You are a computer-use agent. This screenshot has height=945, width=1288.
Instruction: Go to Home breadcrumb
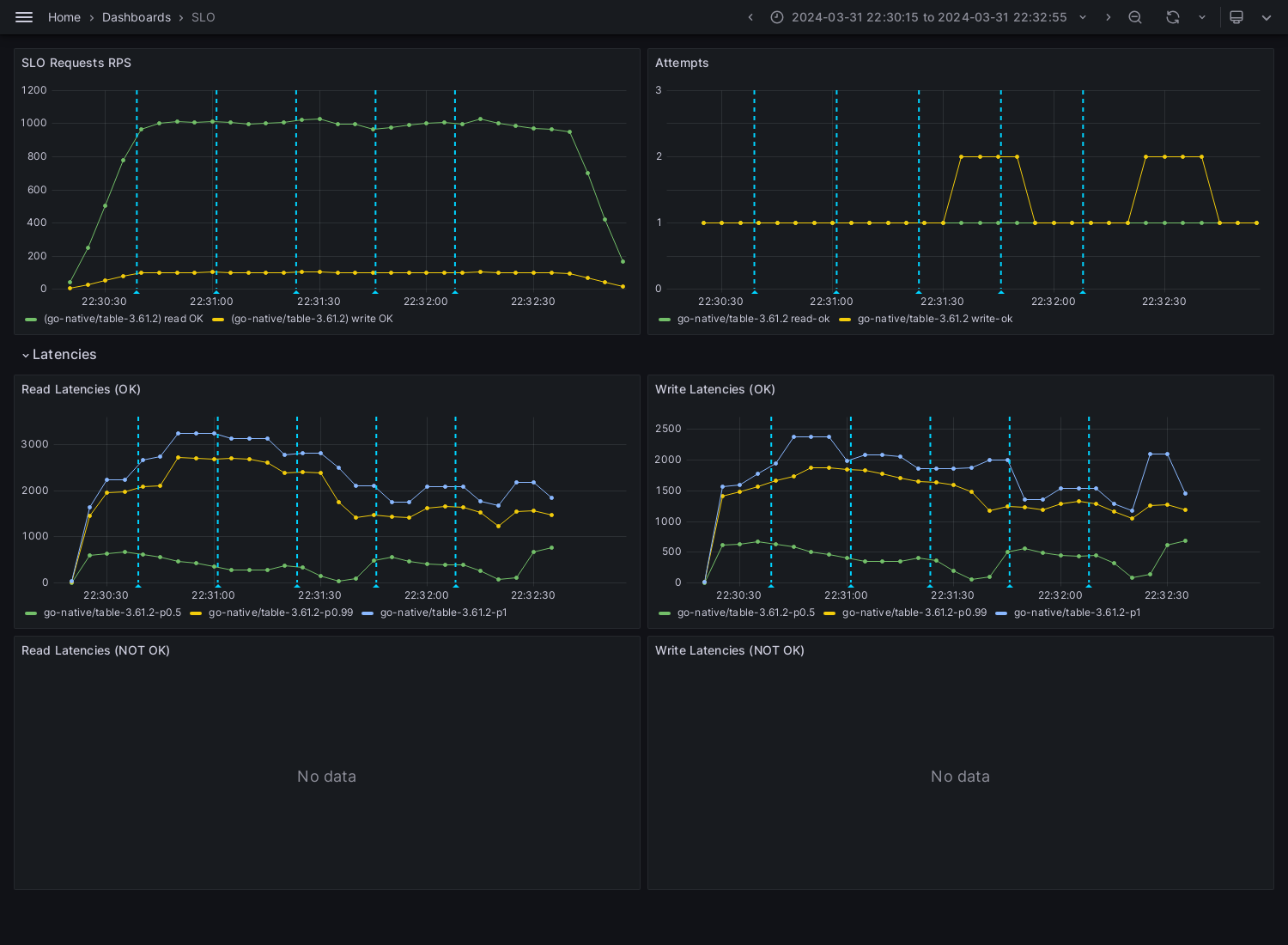pyautogui.click(x=64, y=17)
